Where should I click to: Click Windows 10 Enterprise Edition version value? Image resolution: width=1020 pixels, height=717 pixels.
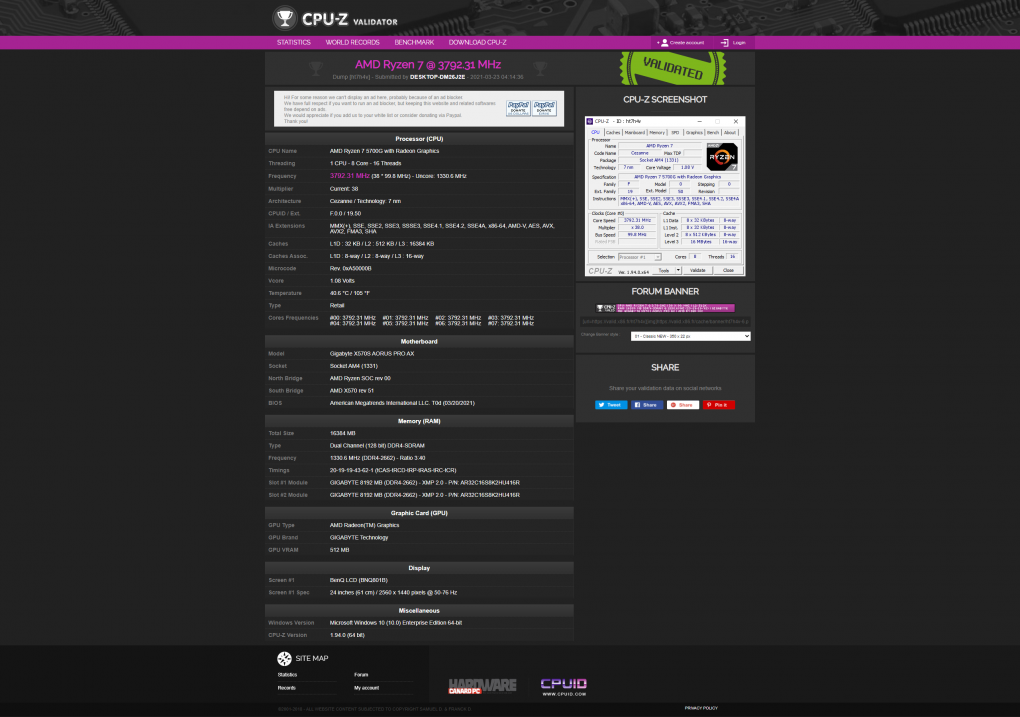click(x=396, y=623)
